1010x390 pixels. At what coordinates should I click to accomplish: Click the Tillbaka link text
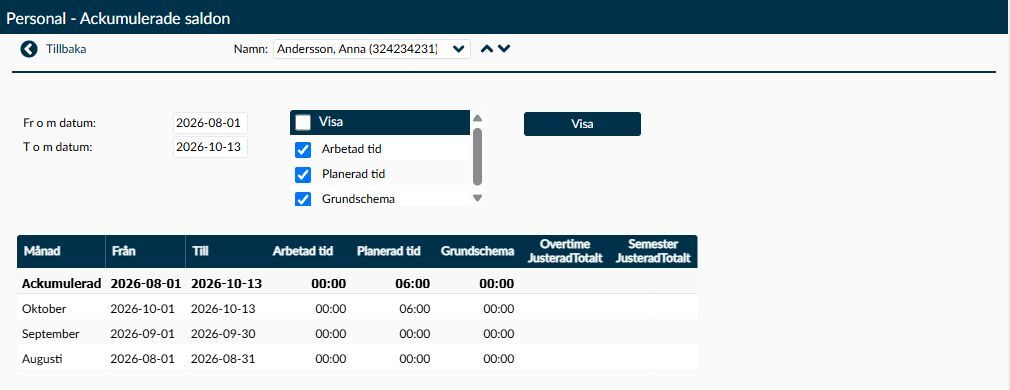(x=66, y=49)
